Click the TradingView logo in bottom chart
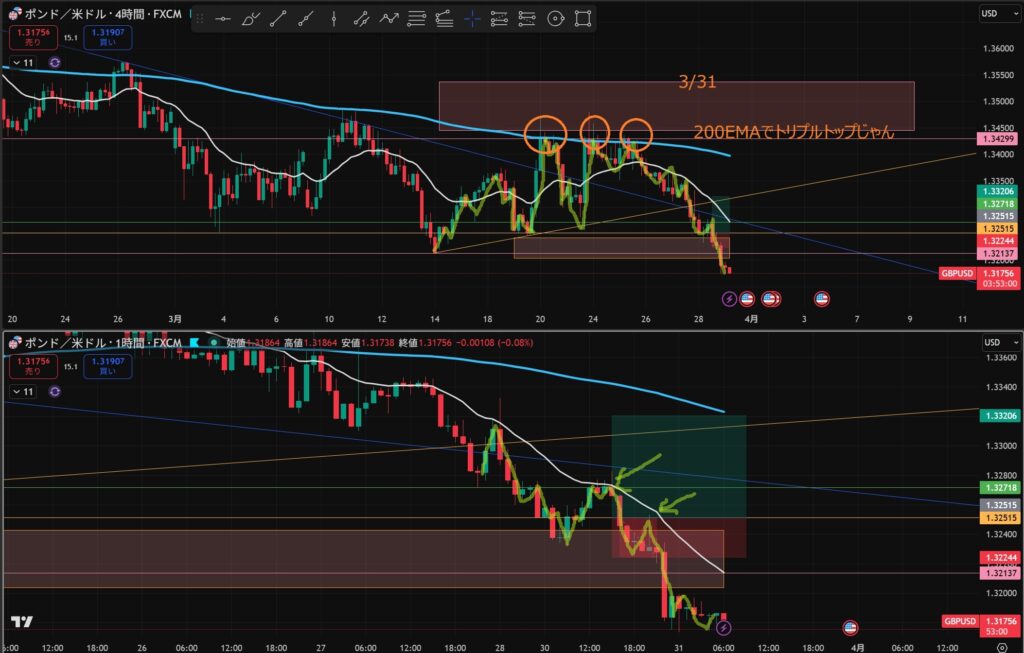This screenshot has height=653, width=1024. (22, 622)
